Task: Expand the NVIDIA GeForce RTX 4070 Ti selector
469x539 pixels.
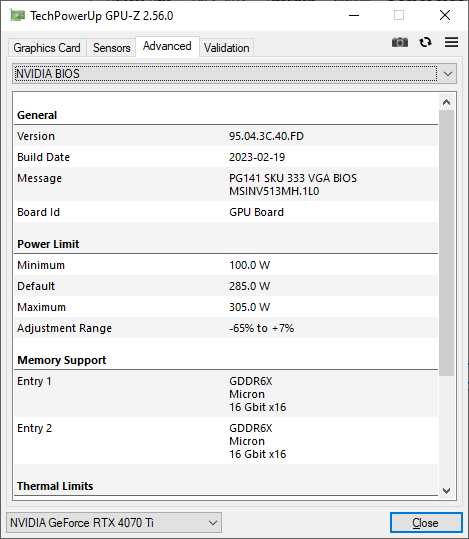Action: 114,523
